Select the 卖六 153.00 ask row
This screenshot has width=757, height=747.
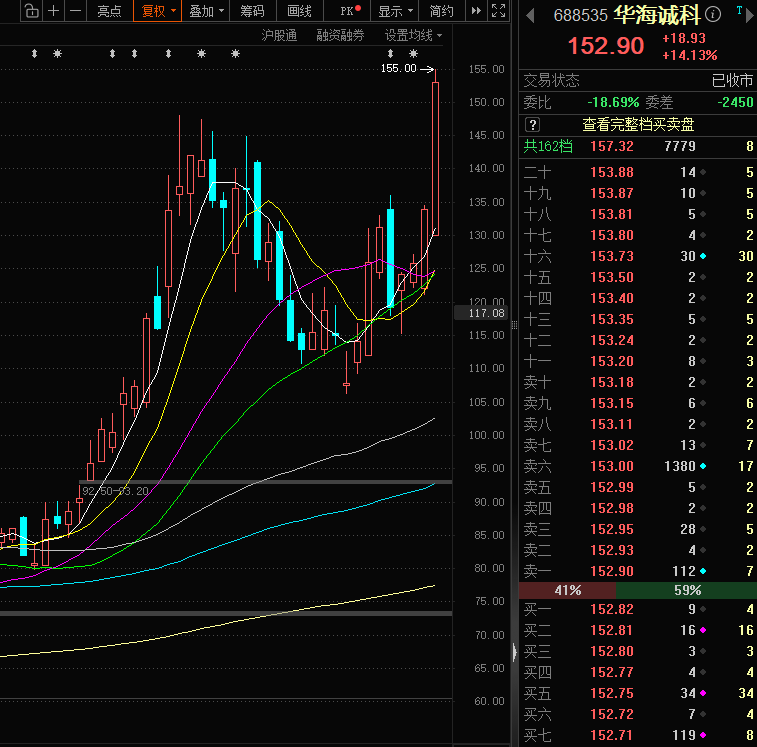tap(638, 466)
